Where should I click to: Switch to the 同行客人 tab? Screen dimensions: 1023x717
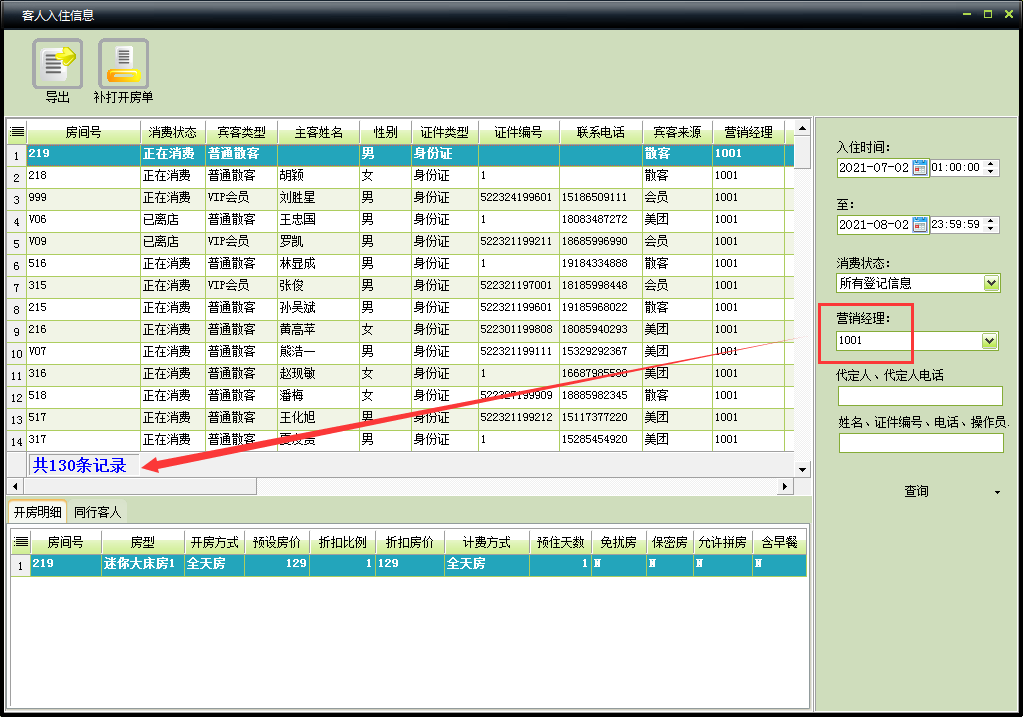pyautogui.click(x=97, y=512)
